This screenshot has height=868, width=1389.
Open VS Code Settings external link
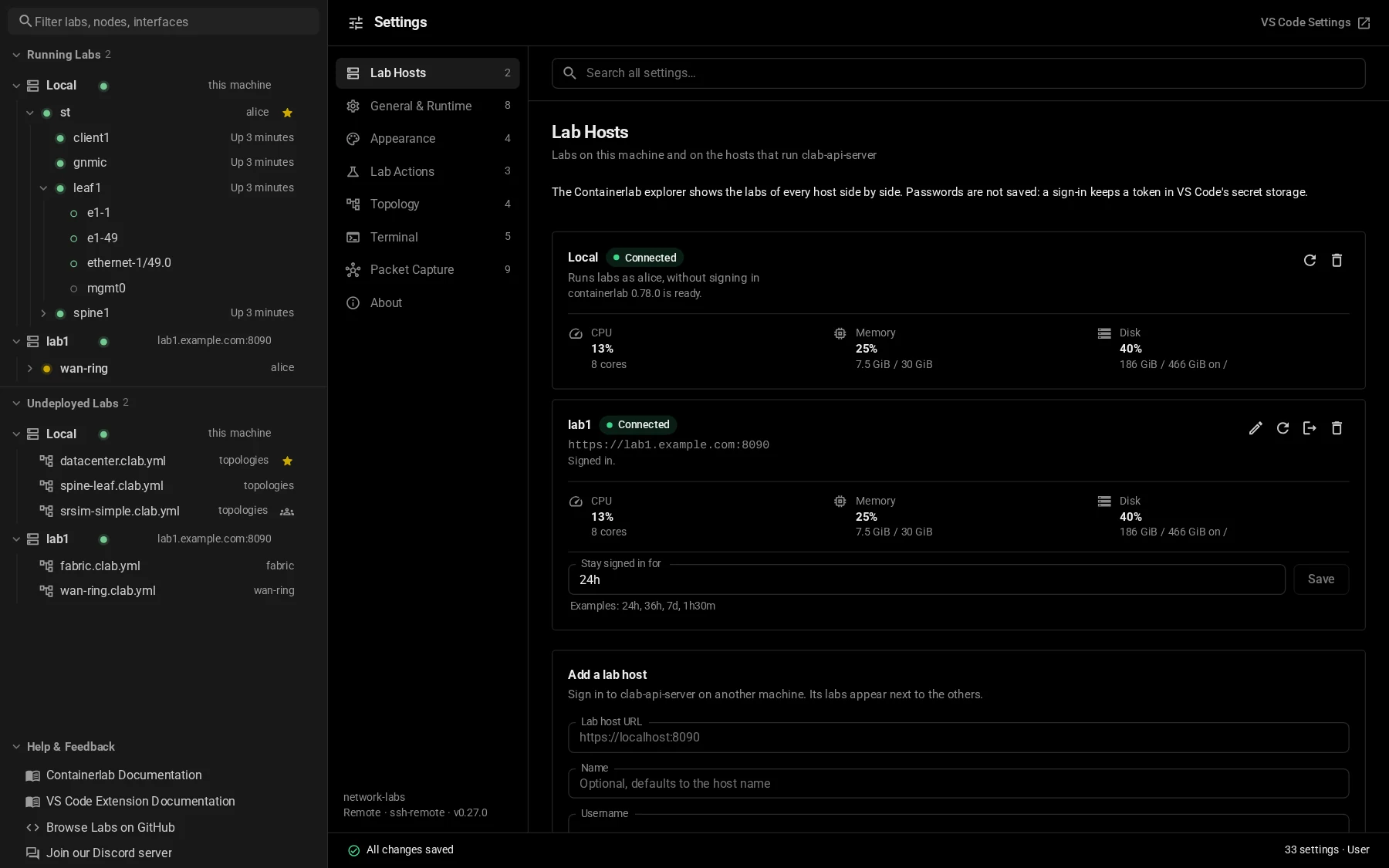(x=1315, y=22)
